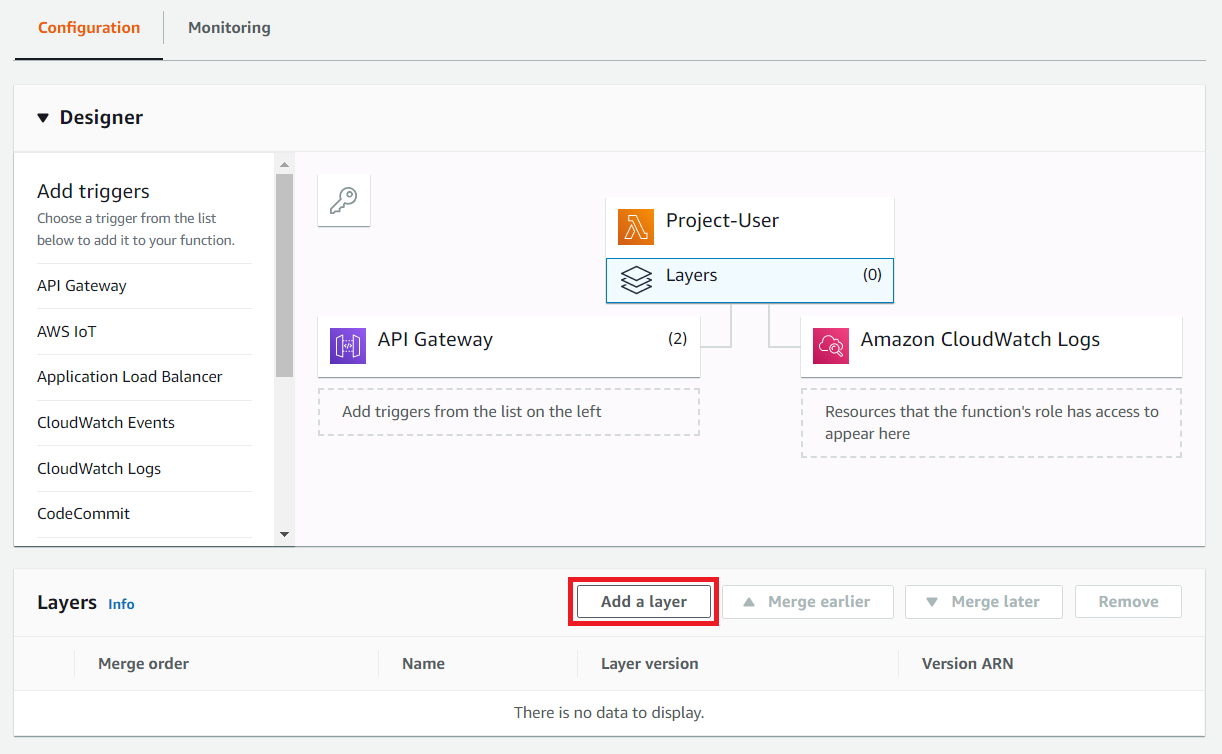Click the orange Lambda function icon

coord(636,227)
